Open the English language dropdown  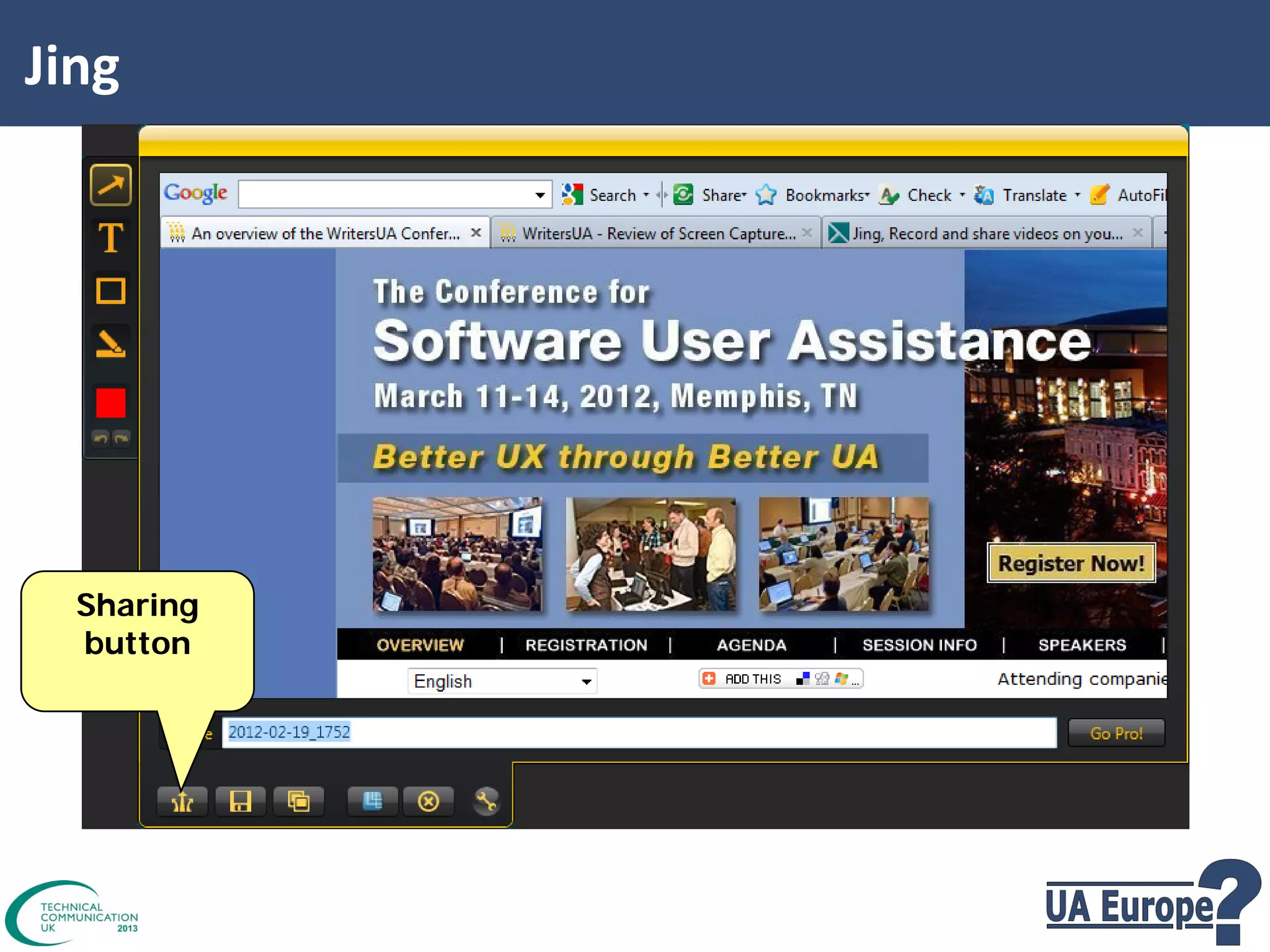pos(502,681)
